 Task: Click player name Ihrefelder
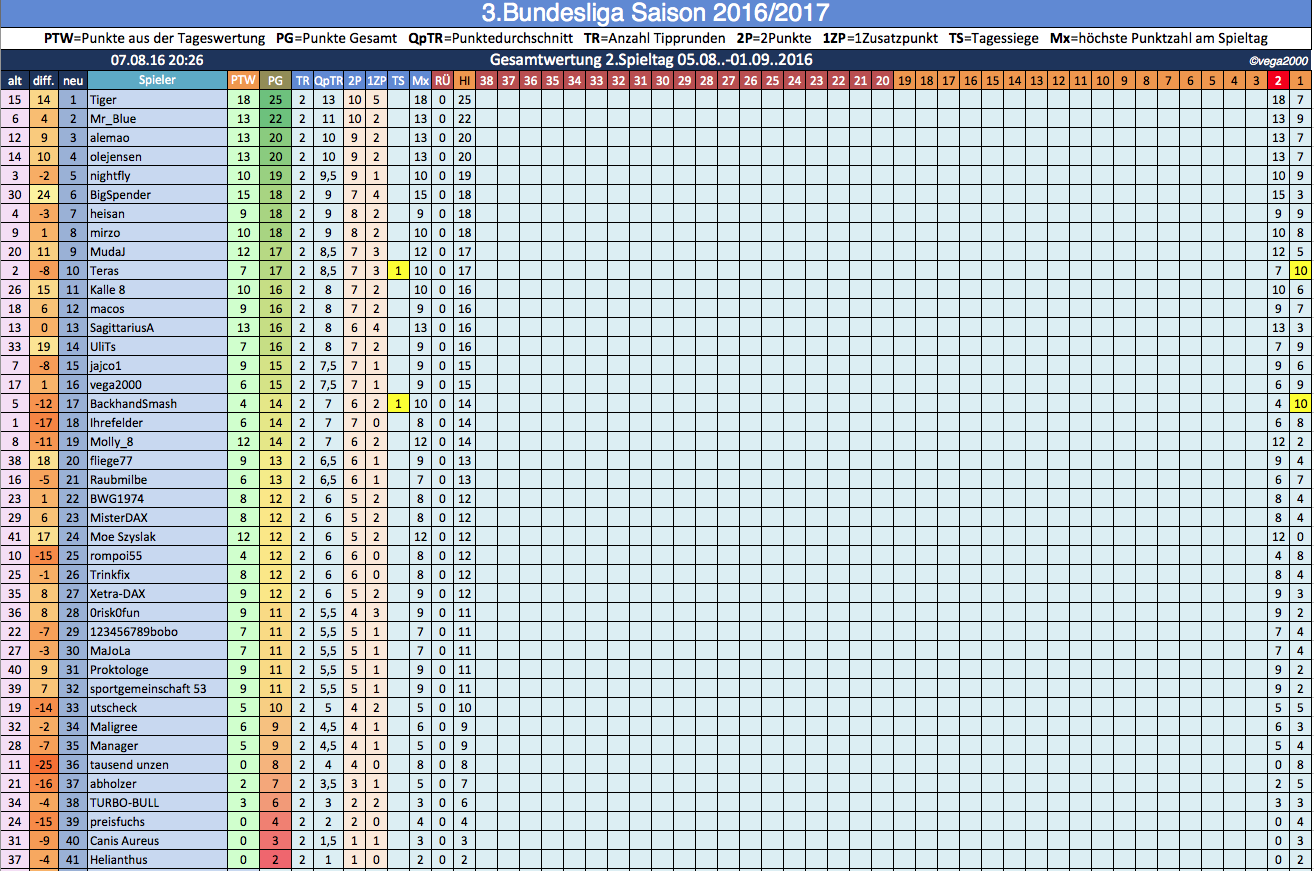[116, 423]
